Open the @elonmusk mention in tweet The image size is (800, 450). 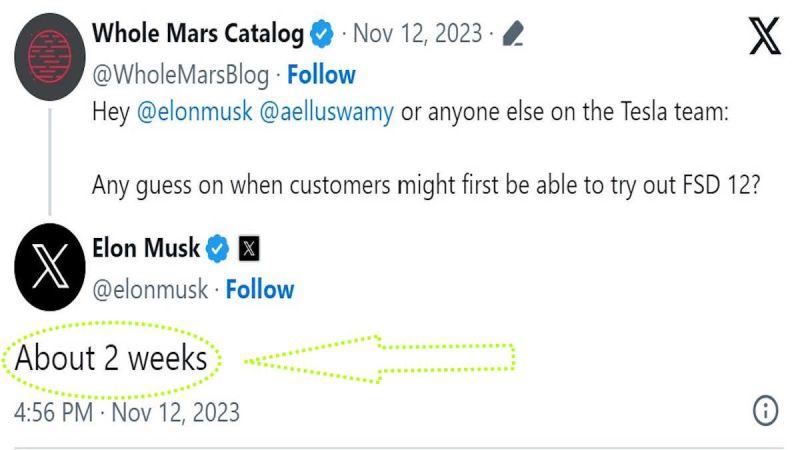tap(193, 113)
